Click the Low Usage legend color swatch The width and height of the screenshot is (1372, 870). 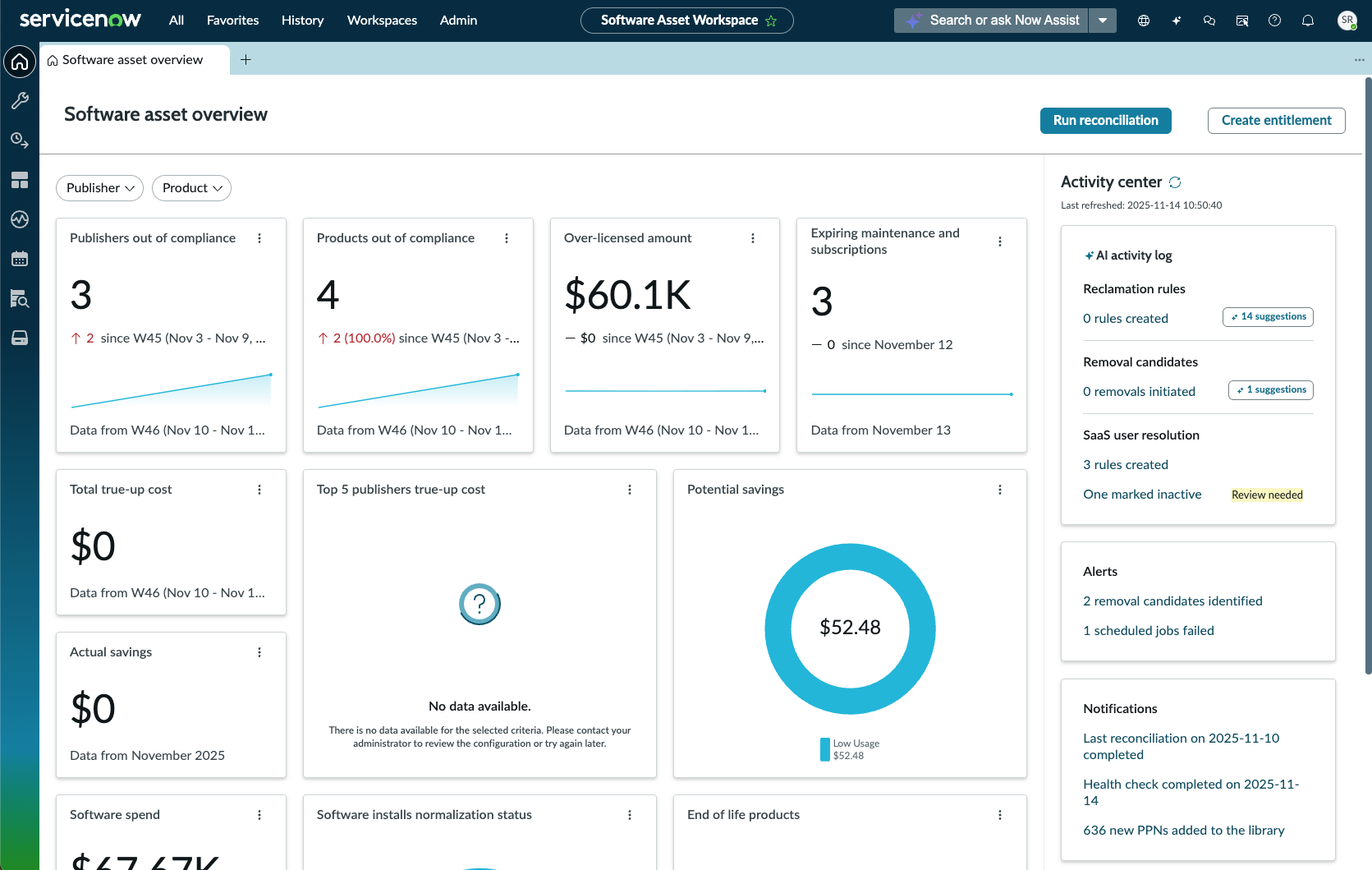(x=824, y=749)
